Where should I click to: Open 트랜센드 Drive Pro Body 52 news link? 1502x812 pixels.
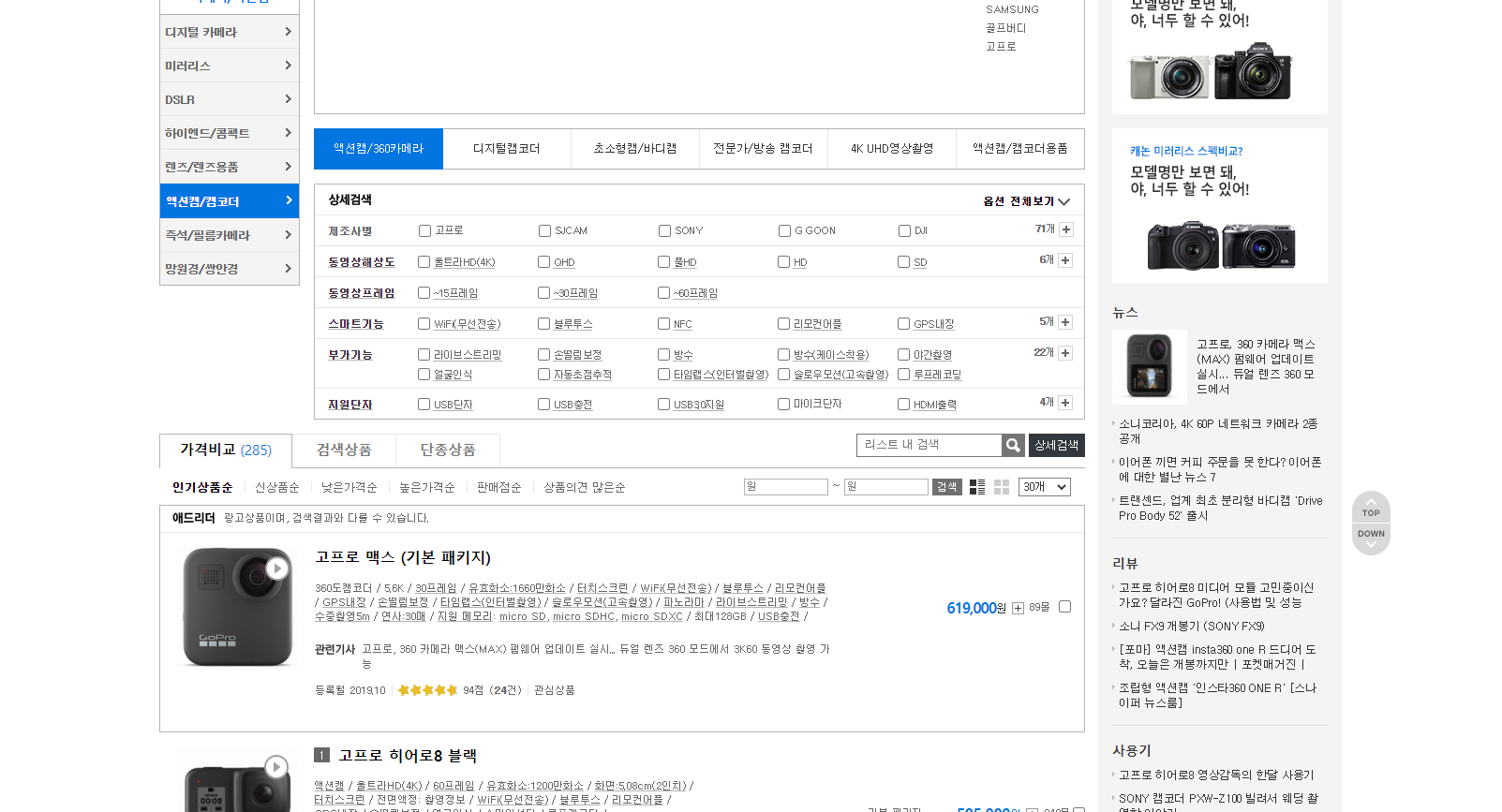(1221, 509)
